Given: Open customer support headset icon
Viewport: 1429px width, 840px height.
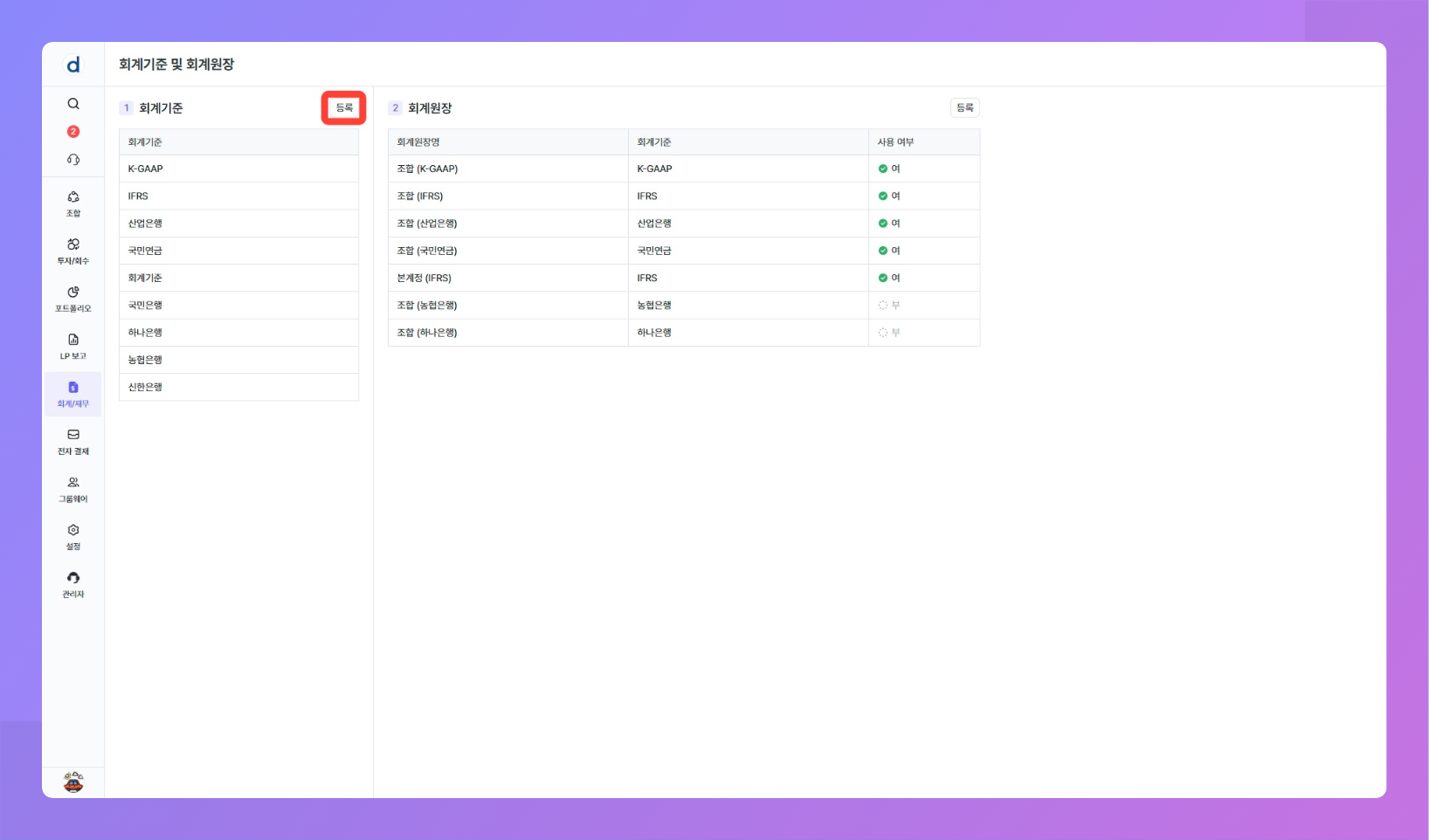Looking at the screenshot, I should 73,160.
